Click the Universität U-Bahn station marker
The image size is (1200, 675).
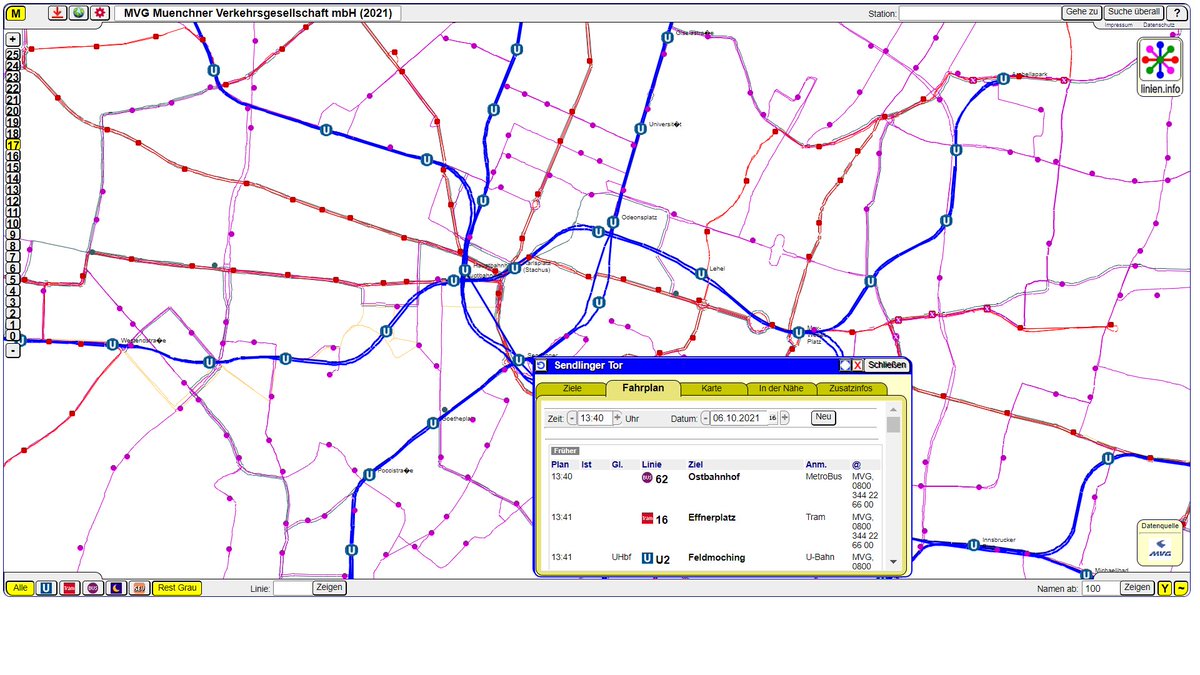pos(640,129)
